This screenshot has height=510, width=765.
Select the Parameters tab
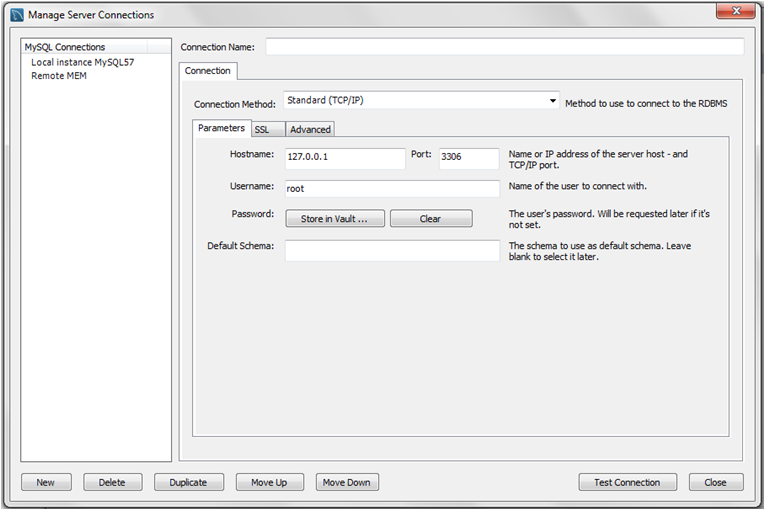[221, 128]
